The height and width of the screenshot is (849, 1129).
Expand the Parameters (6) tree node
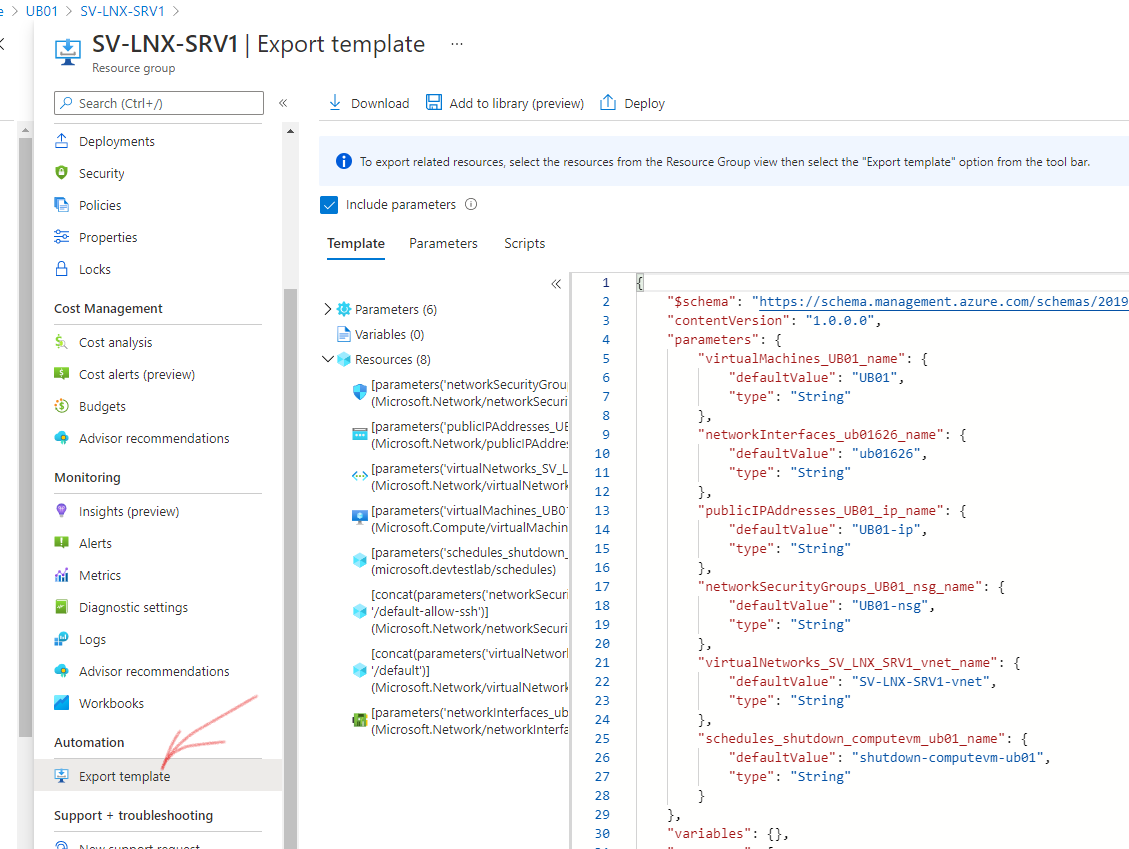pyautogui.click(x=328, y=309)
